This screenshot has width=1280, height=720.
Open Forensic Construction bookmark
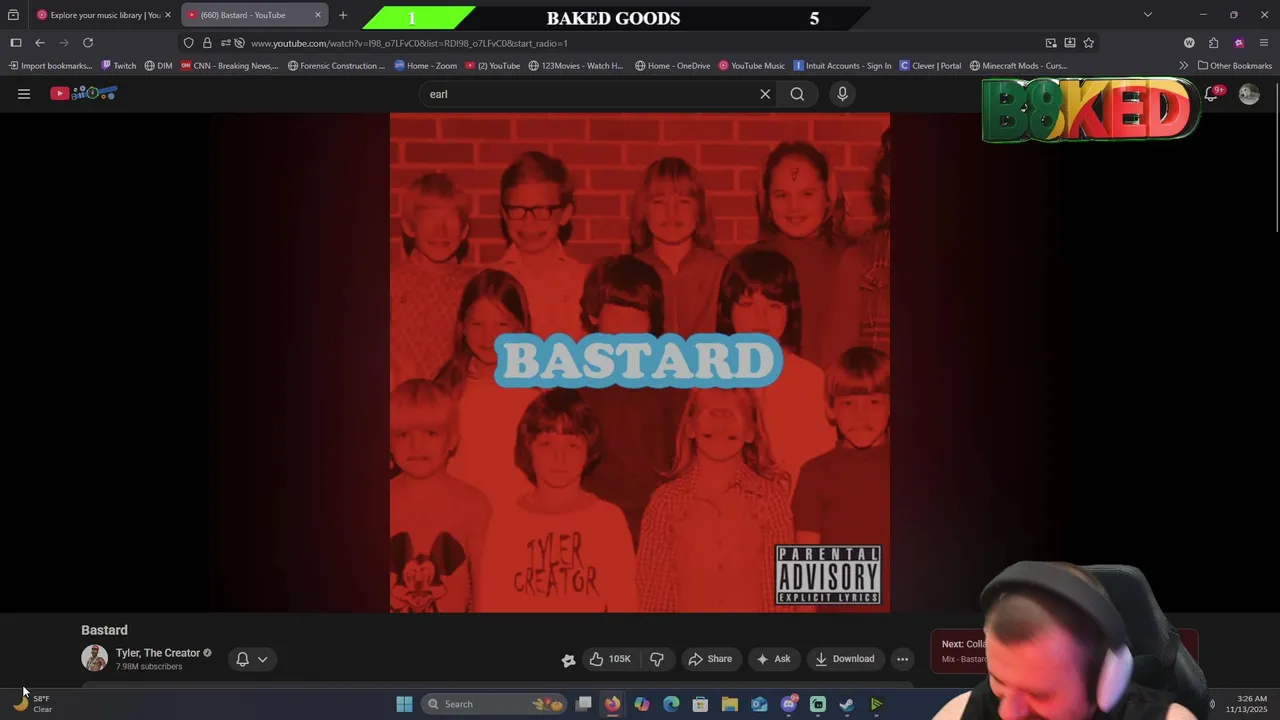click(x=336, y=66)
